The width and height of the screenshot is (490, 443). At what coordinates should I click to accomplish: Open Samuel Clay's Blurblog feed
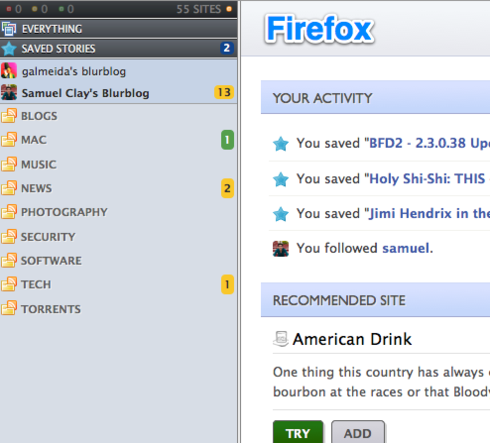(x=85, y=93)
